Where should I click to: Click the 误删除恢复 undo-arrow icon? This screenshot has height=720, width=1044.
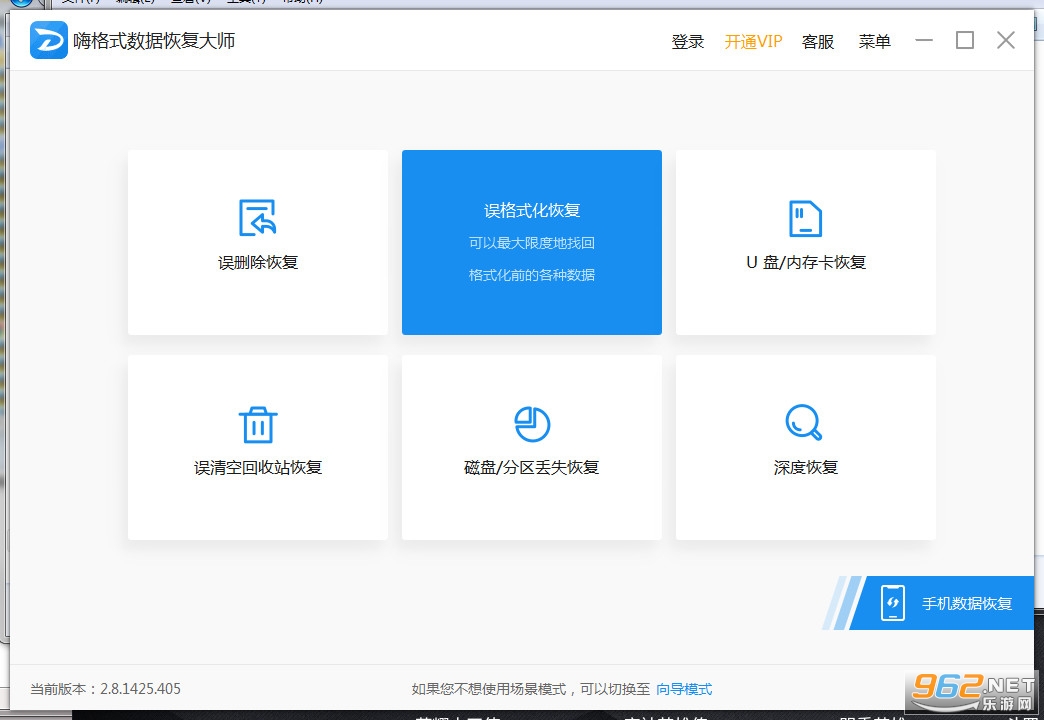[x=258, y=217]
